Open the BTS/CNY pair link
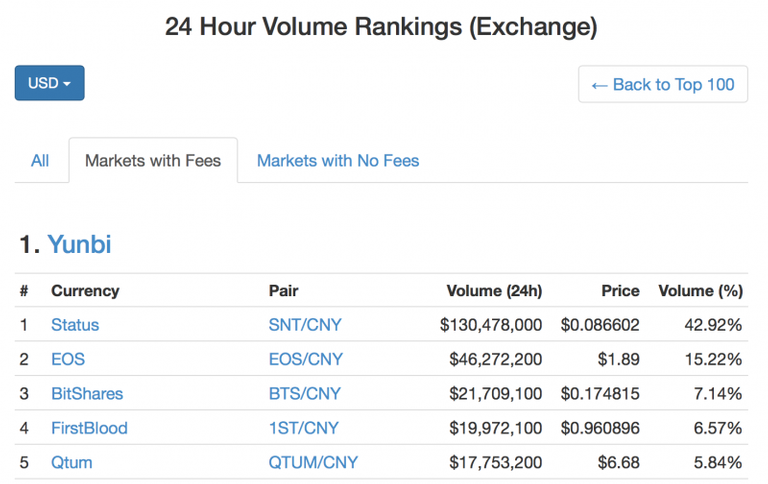 click(x=305, y=393)
